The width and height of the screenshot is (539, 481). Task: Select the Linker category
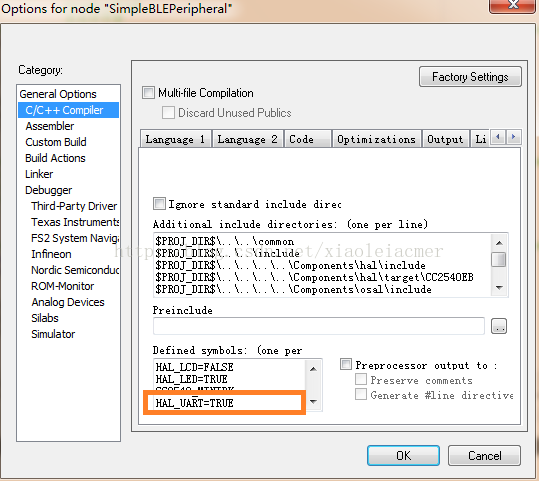[39, 174]
